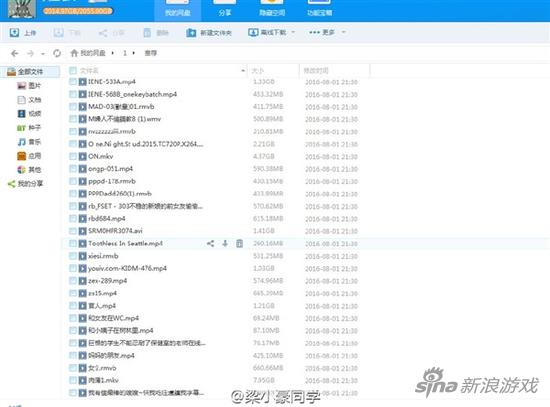Filter by 图片 in the sidebar
The height and width of the screenshot is (407, 550).
point(29,86)
